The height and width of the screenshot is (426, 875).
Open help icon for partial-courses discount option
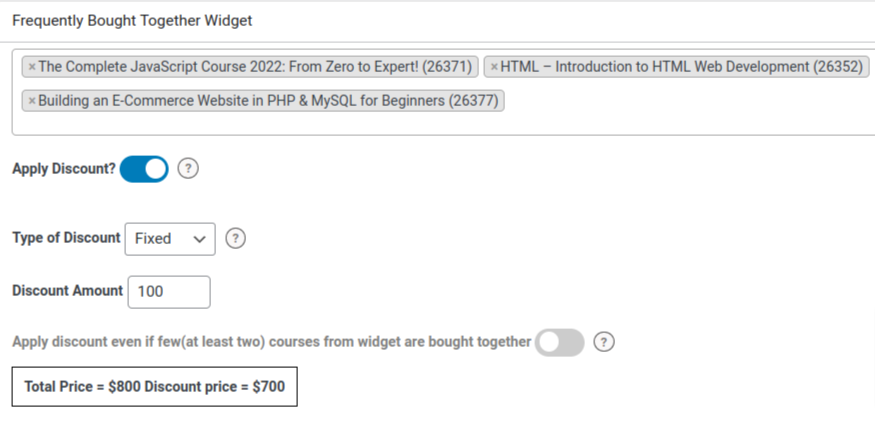pos(603,342)
